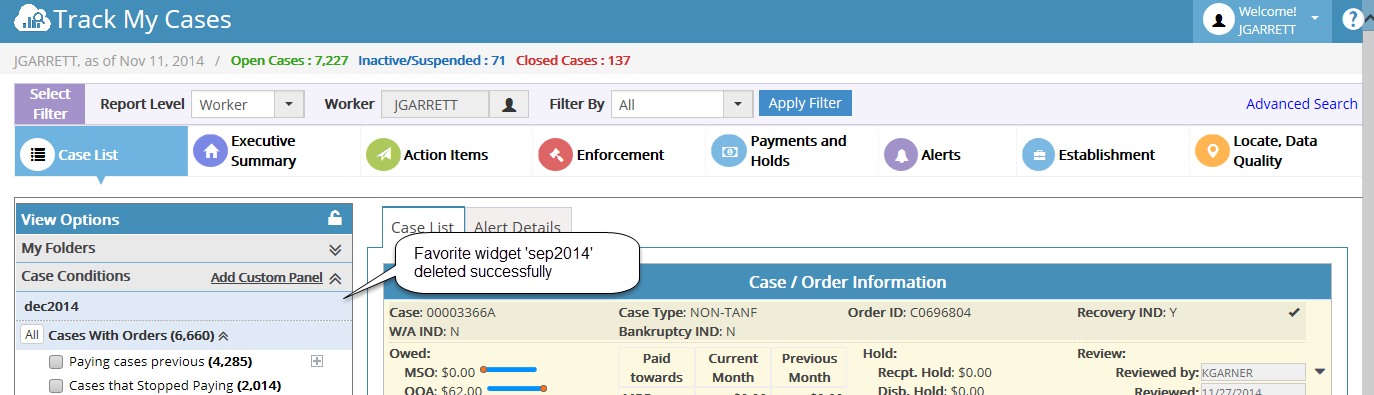Open the worker lookup person icon
The image size is (1374, 395).
coord(509,104)
